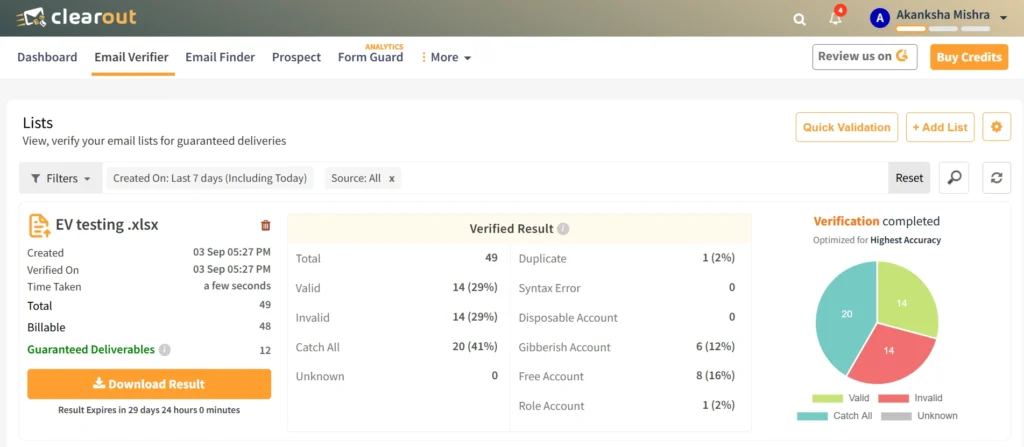Click the Clearout logo
1024x447 pixels.
[x=76, y=17]
